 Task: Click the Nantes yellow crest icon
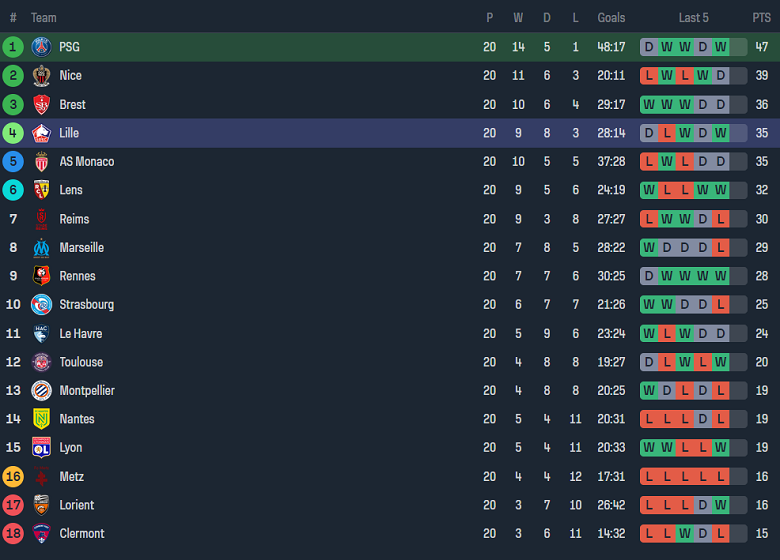point(41,419)
